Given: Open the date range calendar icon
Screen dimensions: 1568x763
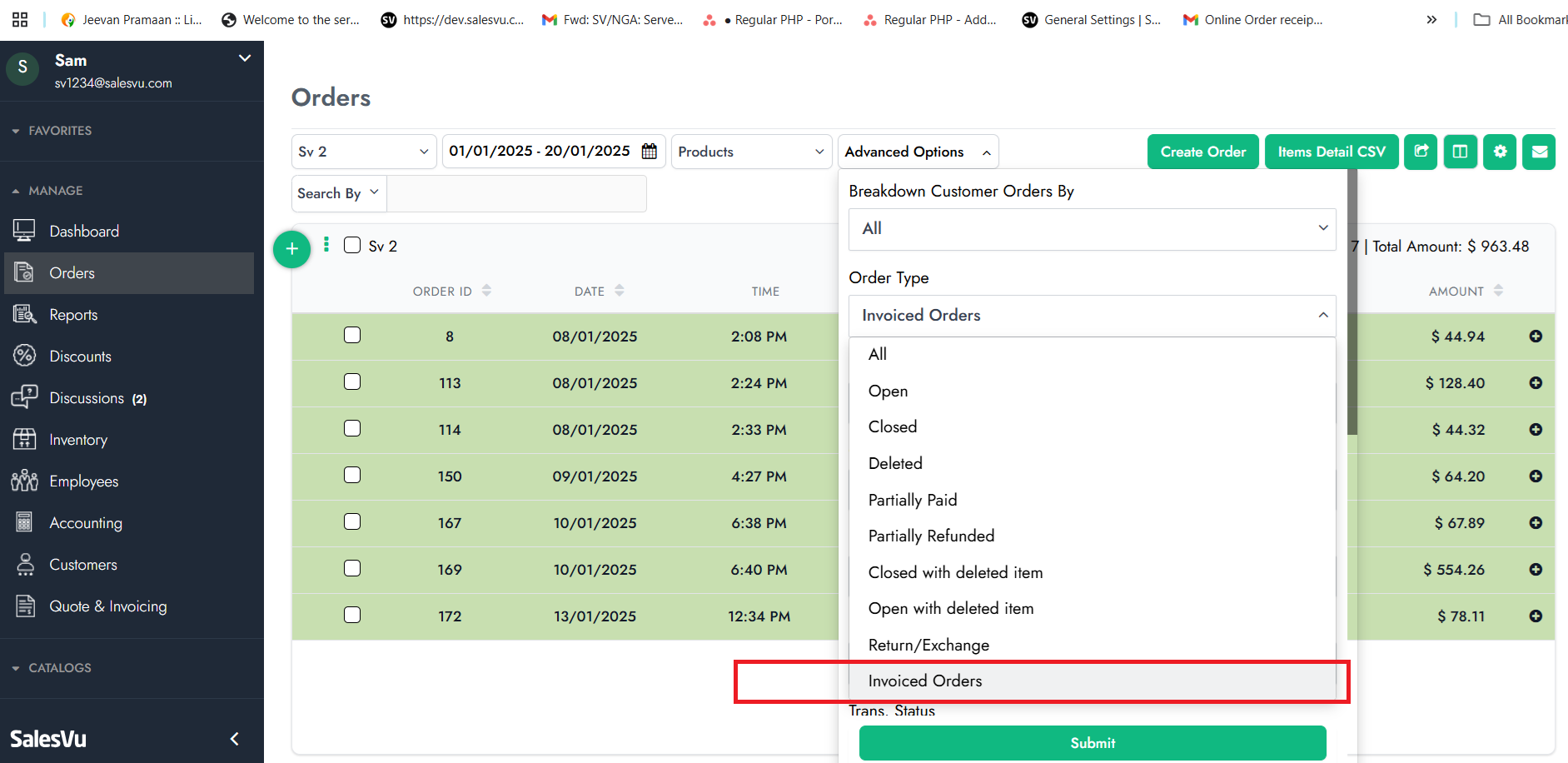Looking at the screenshot, I should tap(650, 152).
